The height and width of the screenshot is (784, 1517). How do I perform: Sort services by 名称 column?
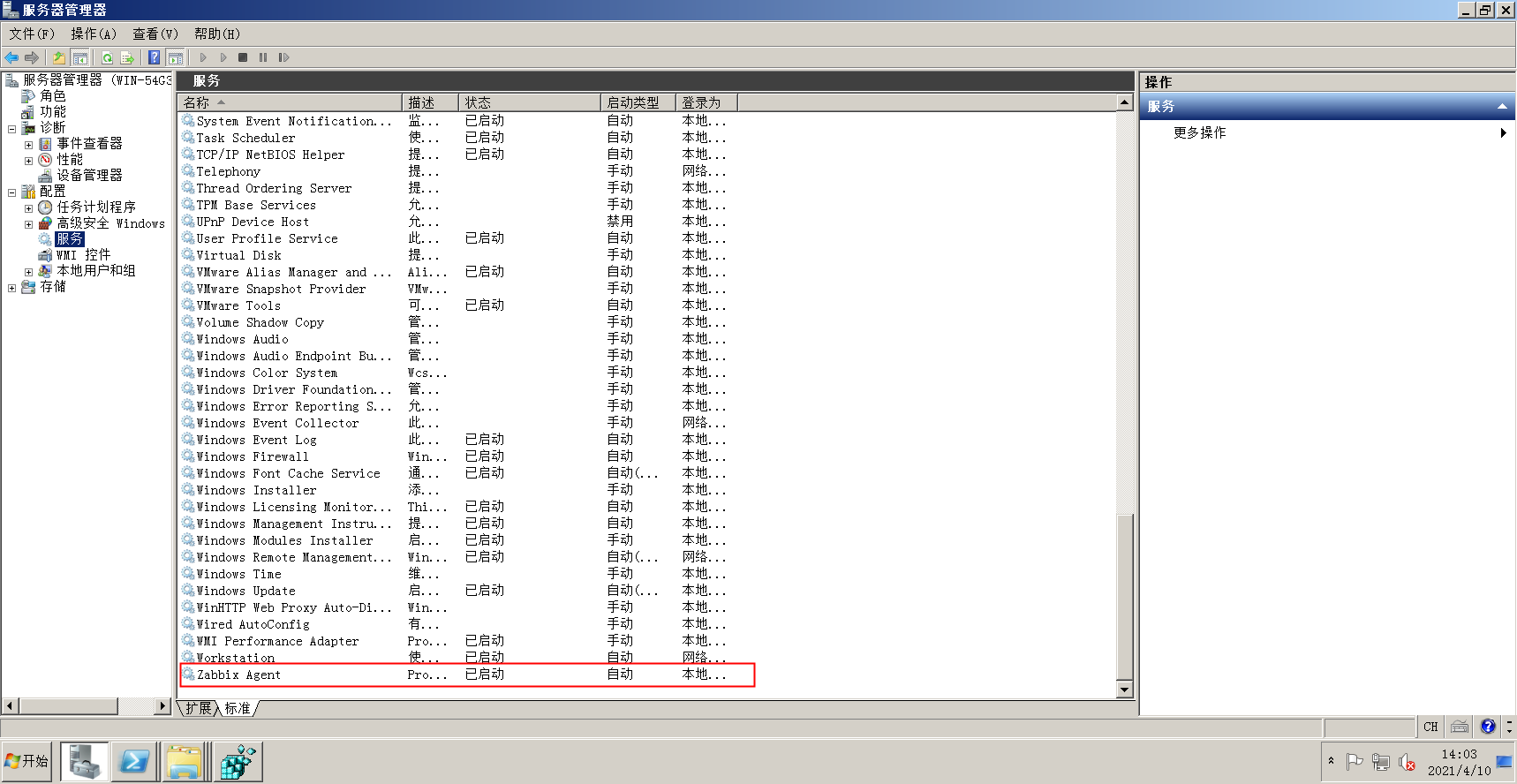(290, 102)
